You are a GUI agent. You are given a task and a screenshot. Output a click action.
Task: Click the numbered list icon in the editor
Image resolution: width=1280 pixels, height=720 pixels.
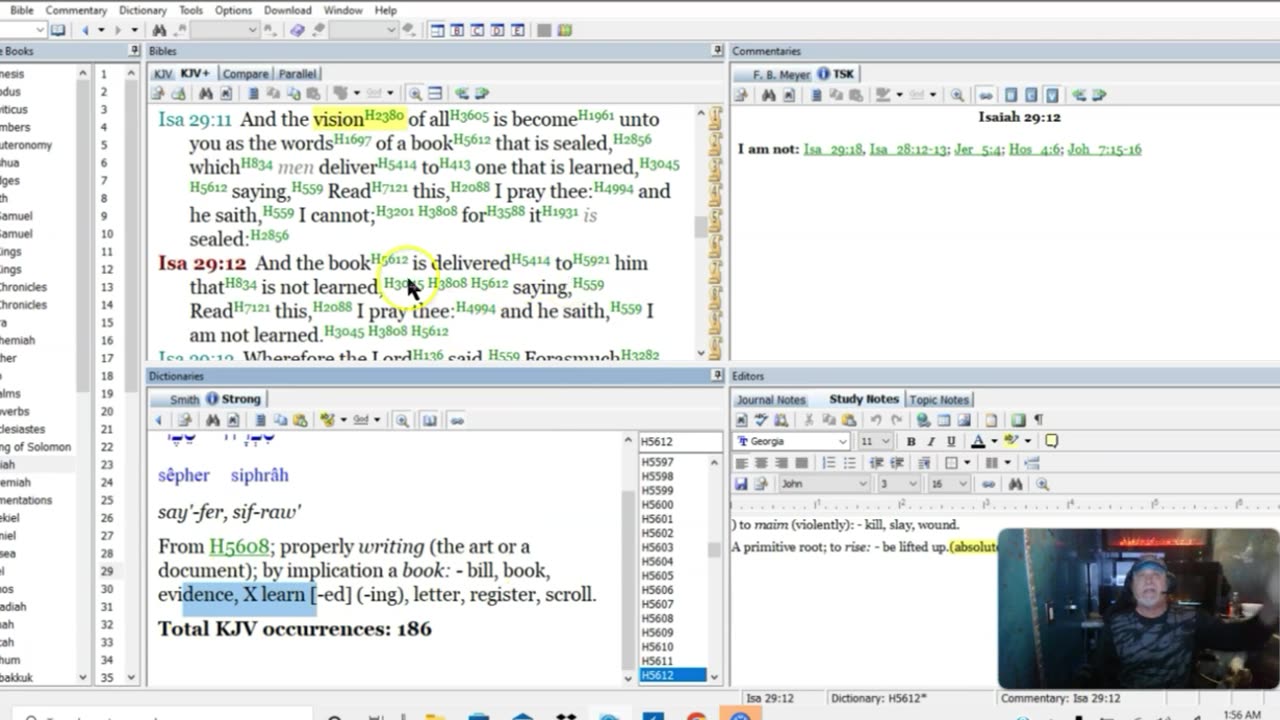[829, 463]
